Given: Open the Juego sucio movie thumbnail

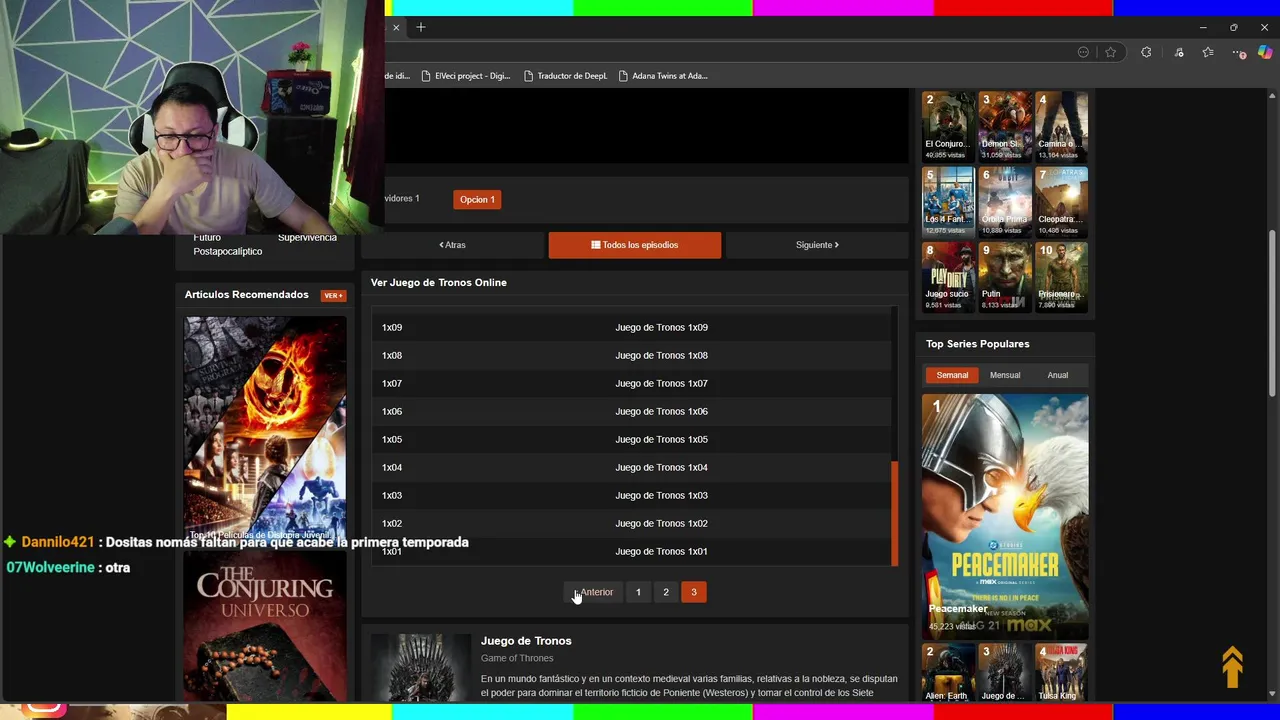Looking at the screenshot, I should pyautogui.click(x=948, y=277).
